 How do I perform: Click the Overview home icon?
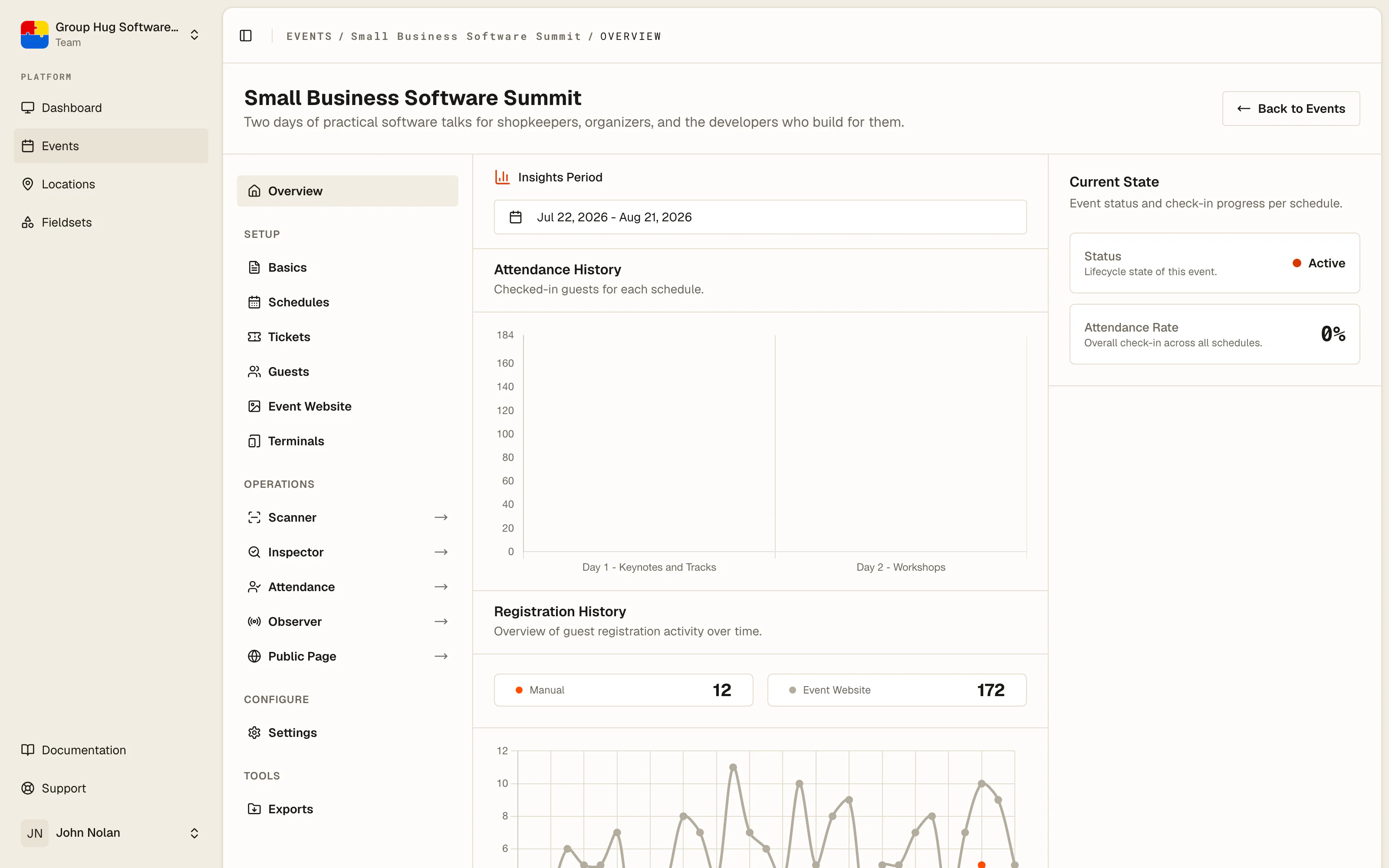tap(254, 191)
